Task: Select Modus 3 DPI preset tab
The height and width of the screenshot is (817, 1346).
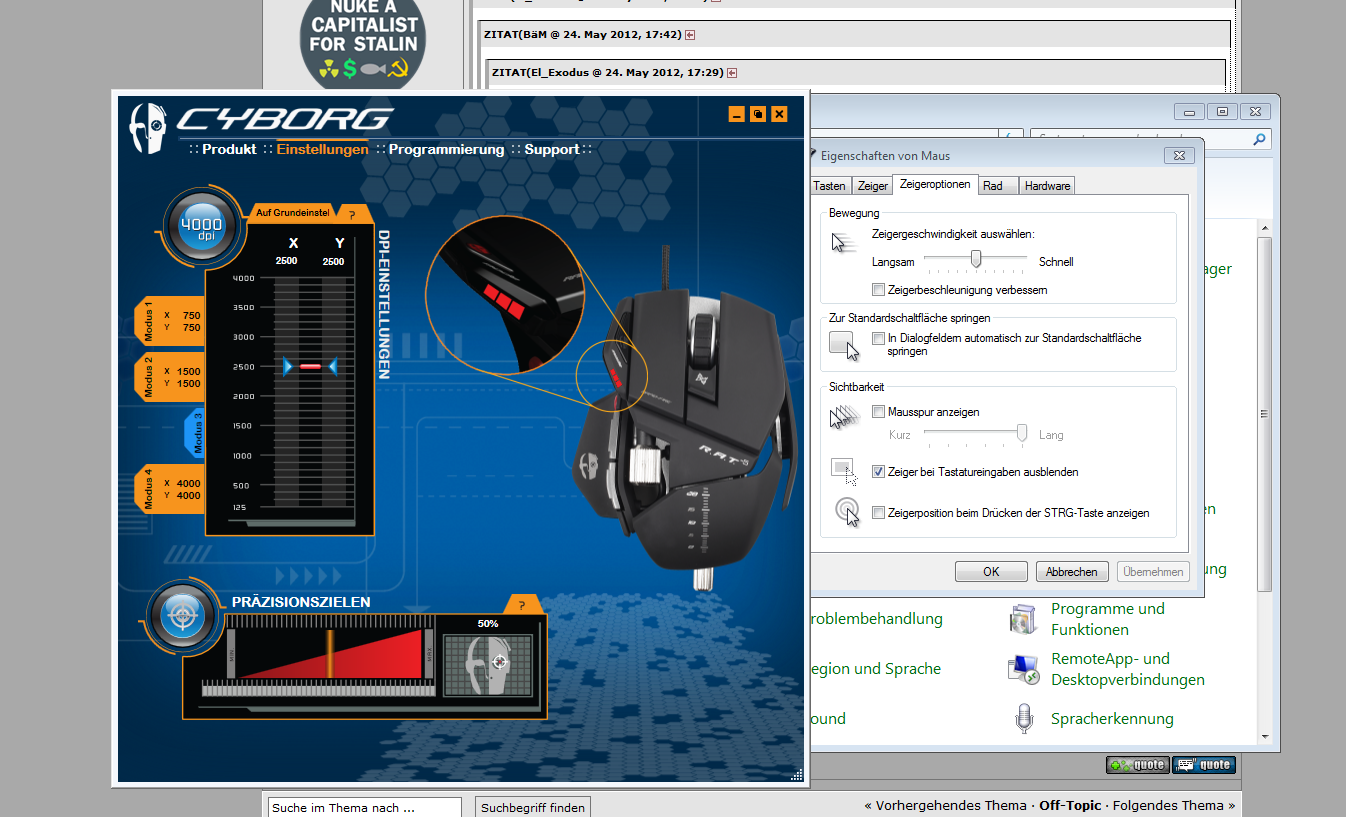Action: 195,433
